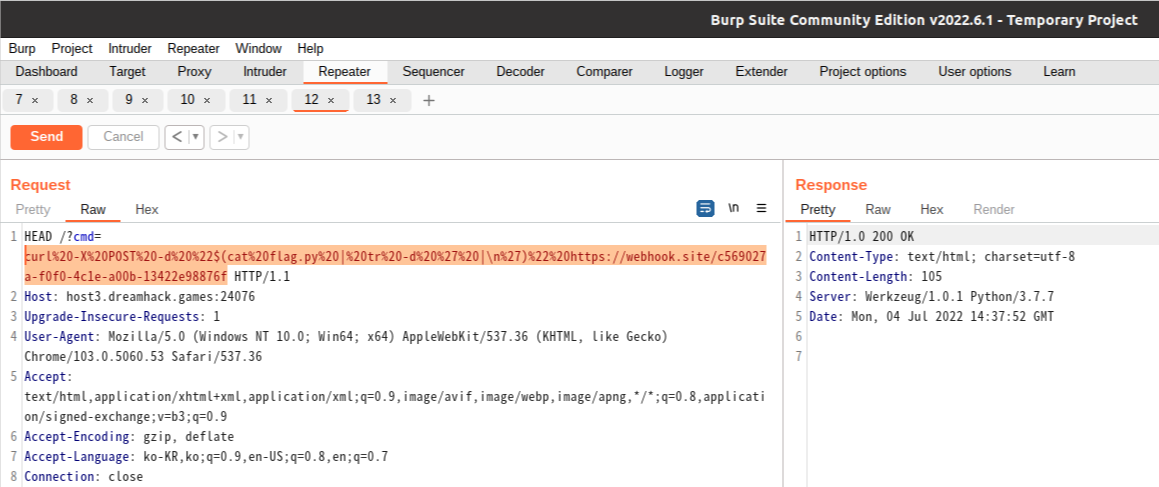Open the Learn tab
Viewport: 1159px width, 487px height.
pos(1059,72)
